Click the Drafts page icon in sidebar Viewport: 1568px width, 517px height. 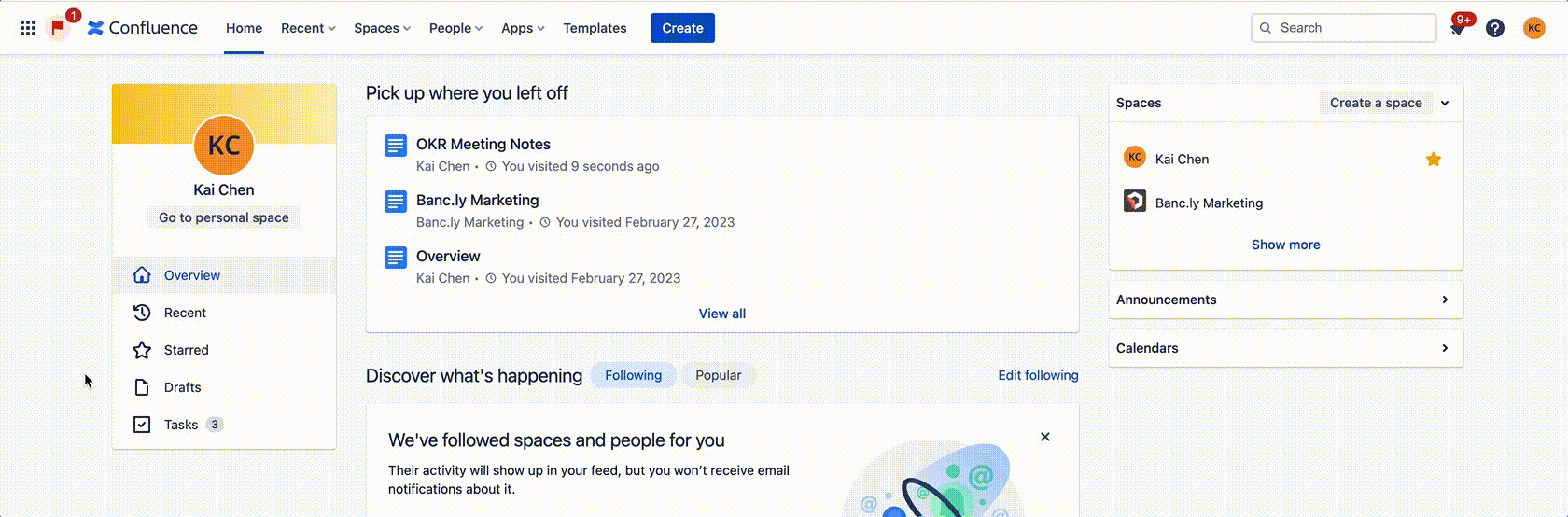(x=142, y=387)
